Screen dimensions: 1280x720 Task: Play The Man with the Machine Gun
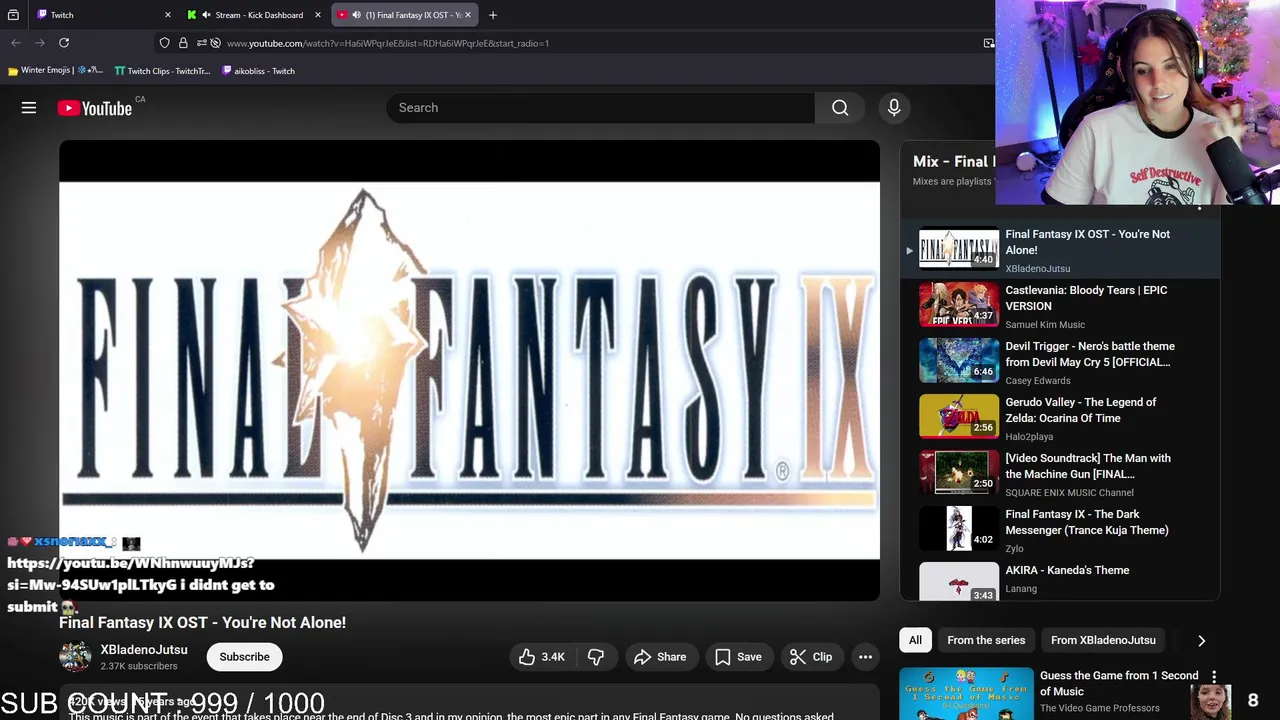tap(1060, 474)
